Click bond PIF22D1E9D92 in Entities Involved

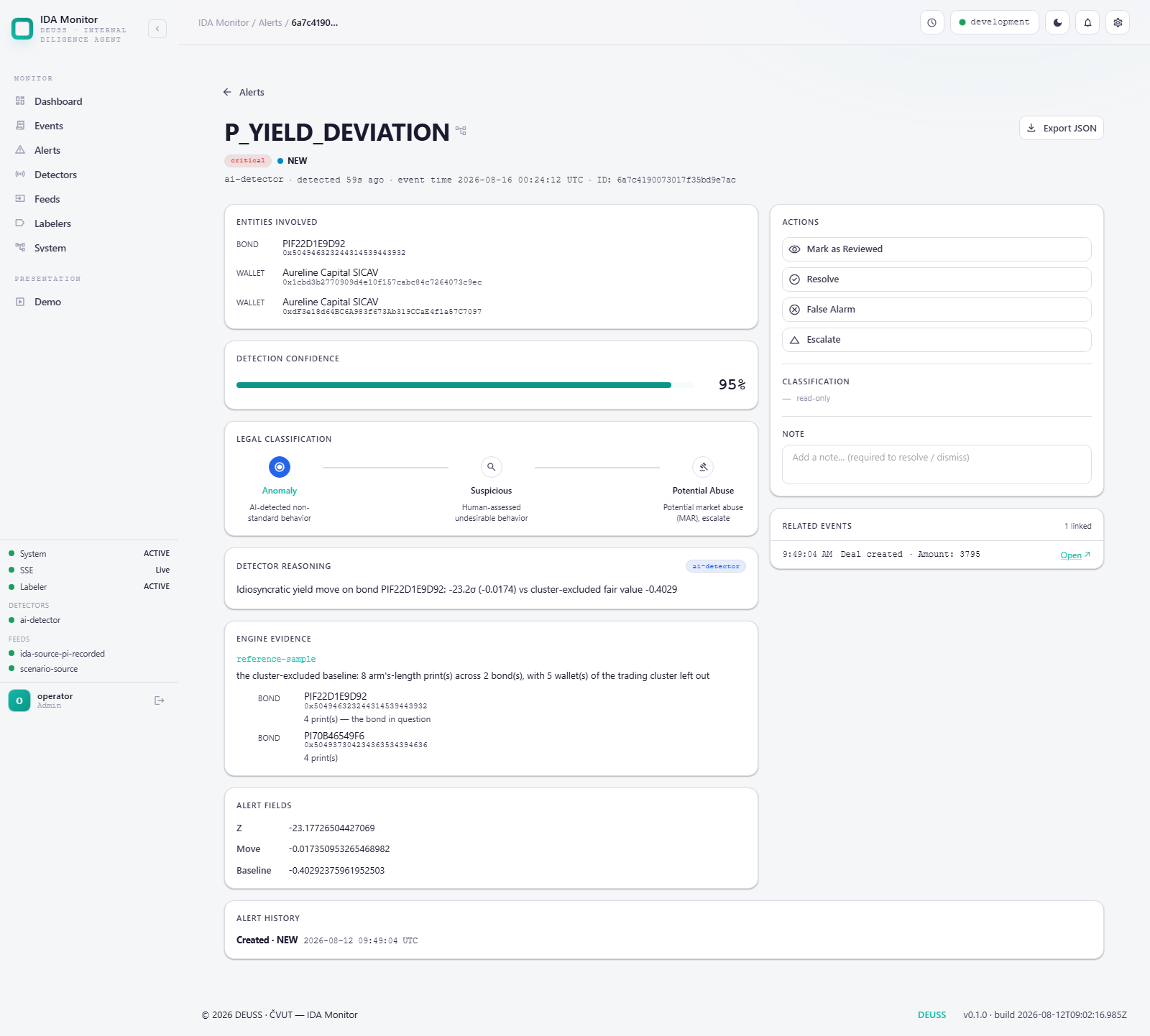pyautogui.click(x=313, y=244)
